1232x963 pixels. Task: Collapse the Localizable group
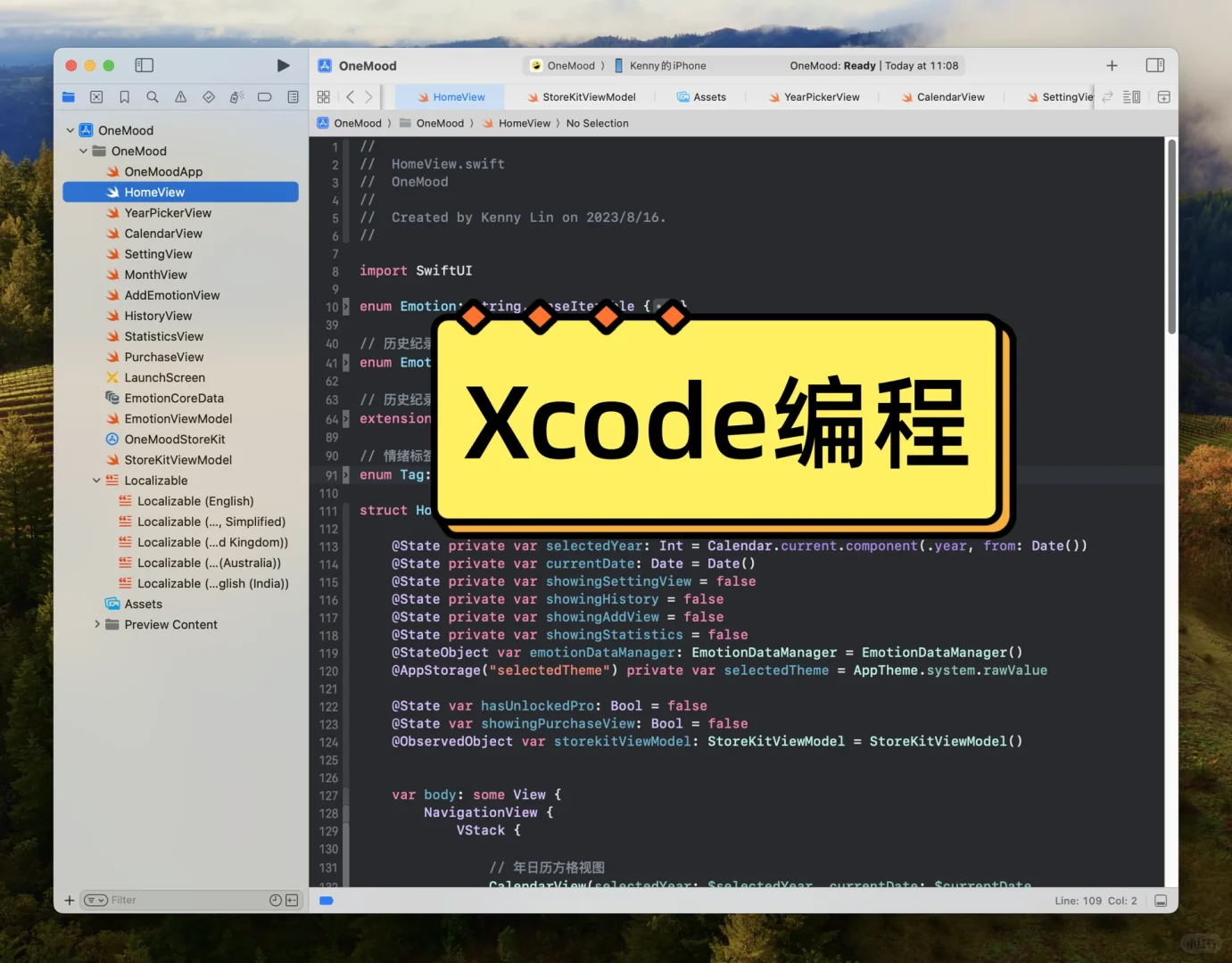(96, 480)
